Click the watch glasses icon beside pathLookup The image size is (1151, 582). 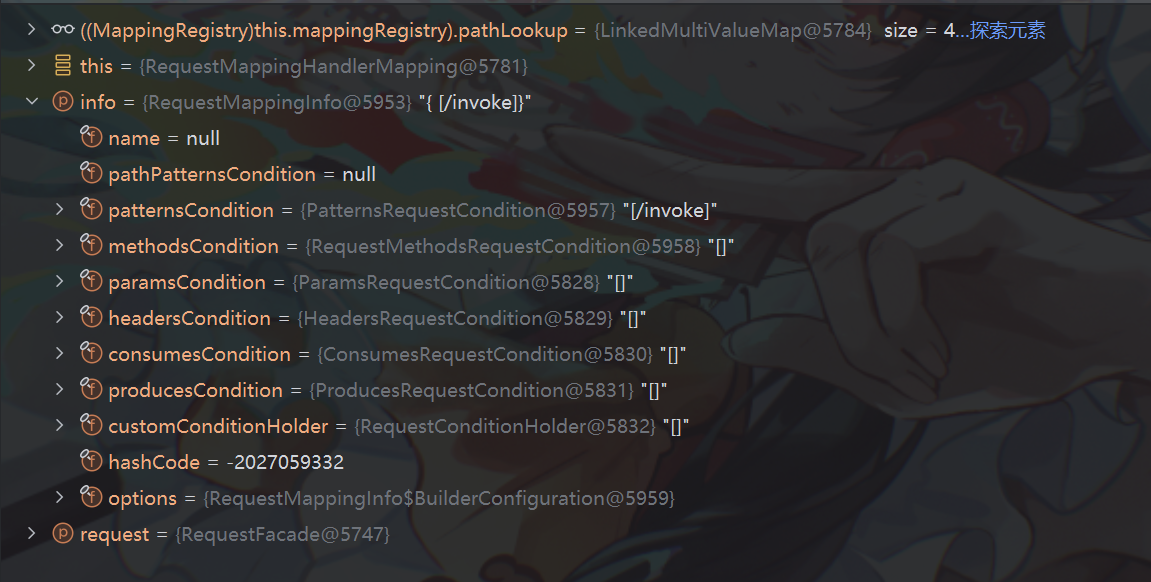click(62, 29)
